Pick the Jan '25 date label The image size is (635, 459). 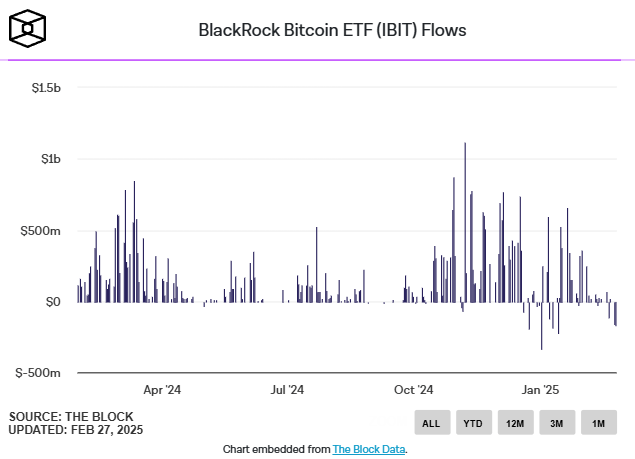point(540,390)
